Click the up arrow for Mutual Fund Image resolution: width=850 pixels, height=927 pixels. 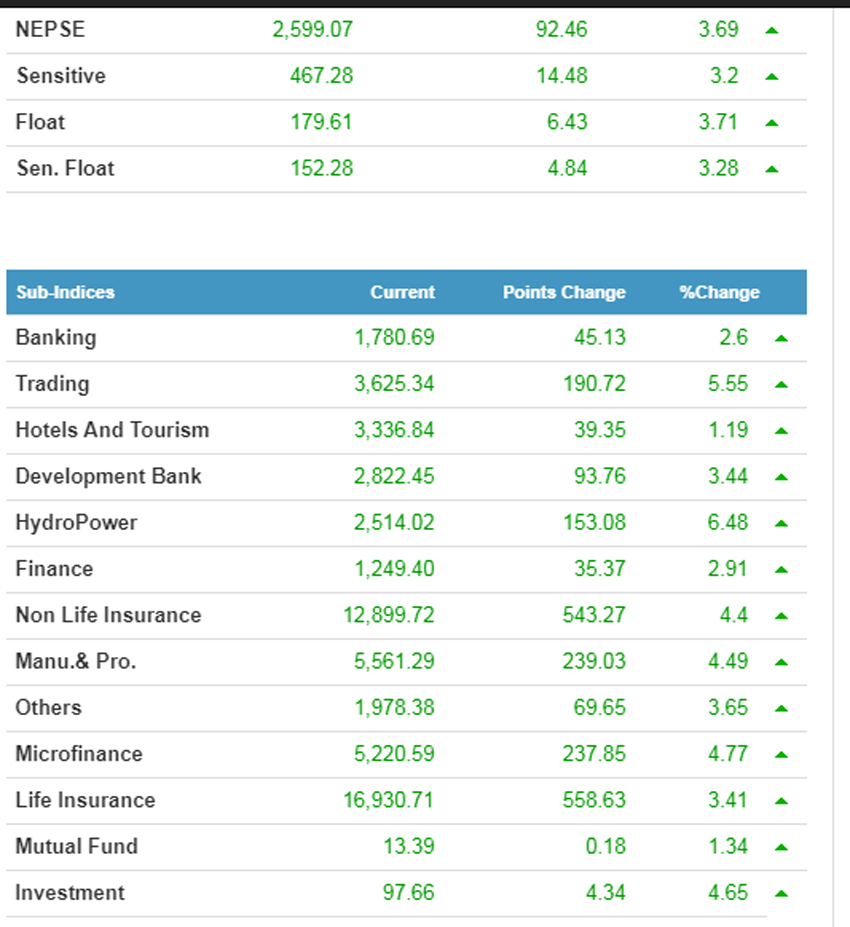click(x=781, y=847)
